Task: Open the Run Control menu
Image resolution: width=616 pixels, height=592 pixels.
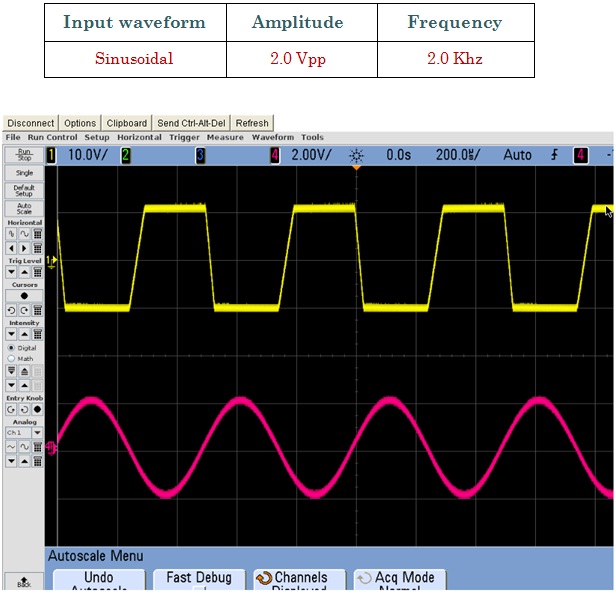Action: (x=52, y=137)
